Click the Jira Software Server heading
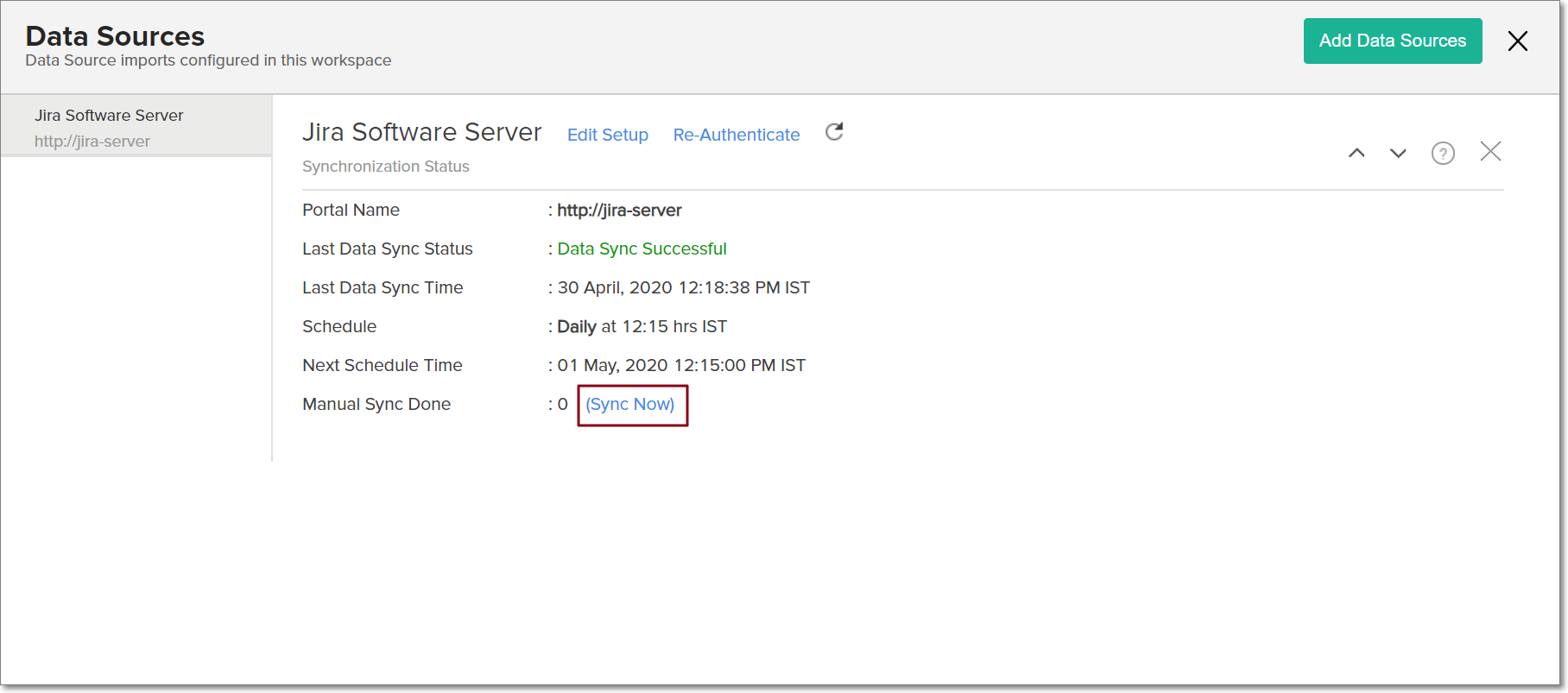Viewport: 1568px width, 693px height. click(x=421, y=132)
